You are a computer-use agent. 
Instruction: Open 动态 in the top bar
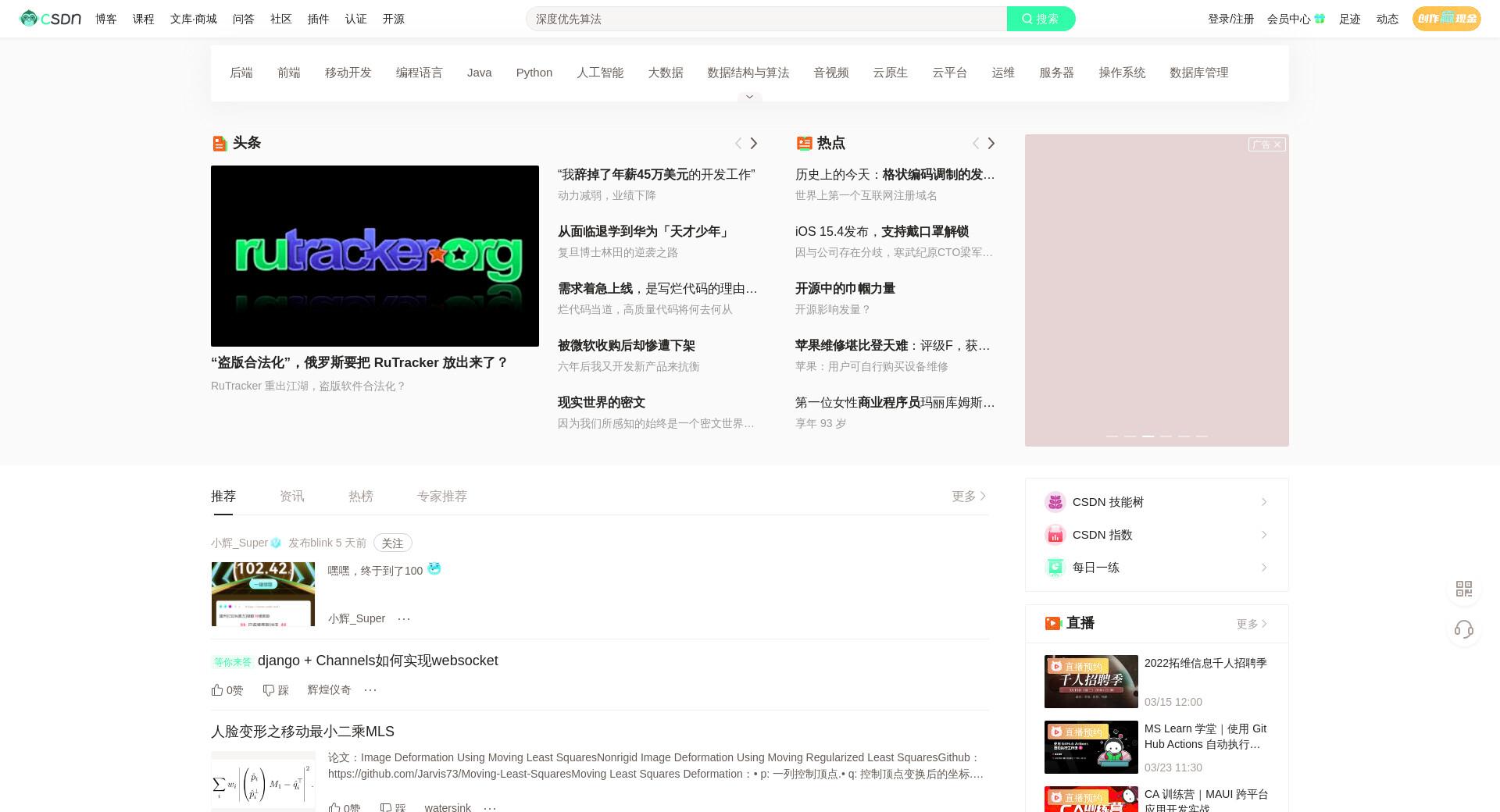pos(1387,19)
